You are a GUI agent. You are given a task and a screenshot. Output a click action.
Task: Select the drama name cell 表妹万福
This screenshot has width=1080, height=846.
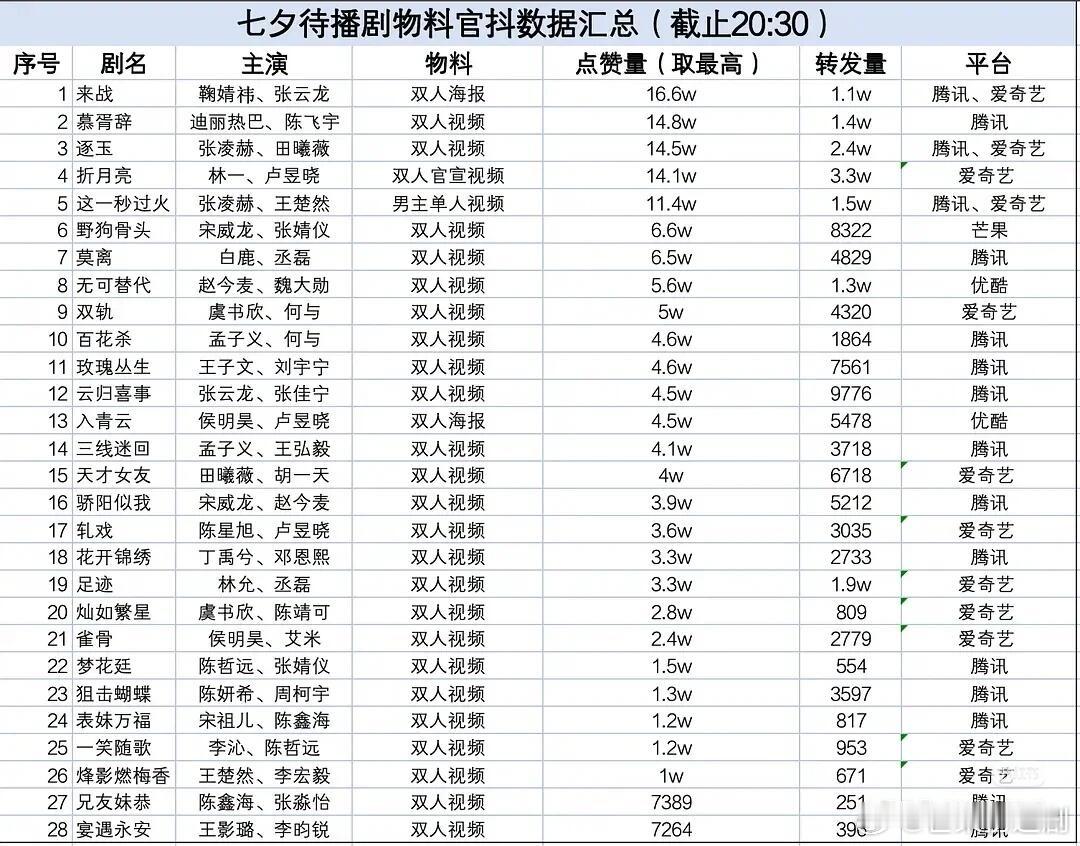pyautogui.click(x=123, y=721)
